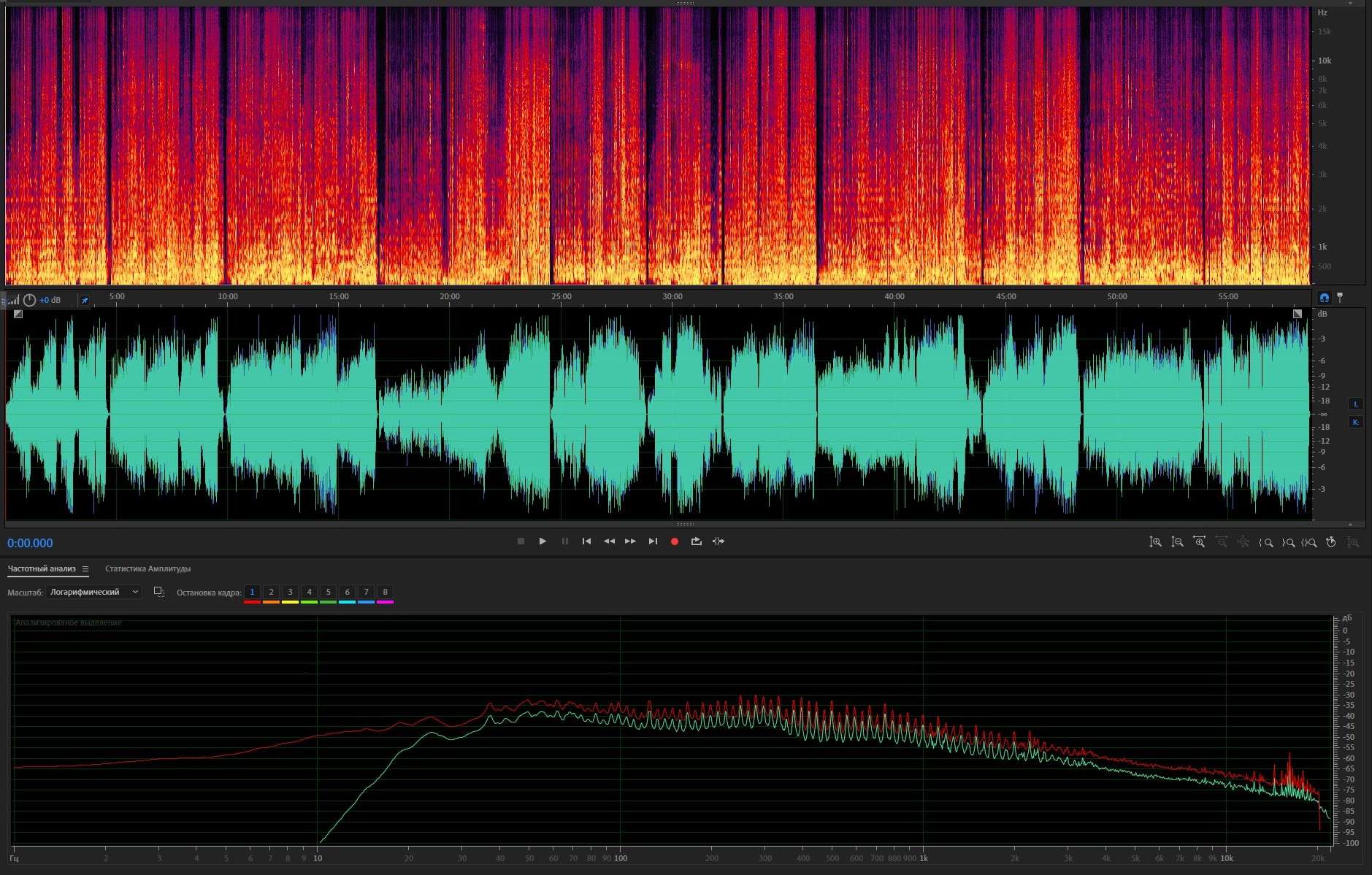Viewport: 1372px width, 875px height.
Task: Toggle the pin on the volume HUD
Action: (x=85, y=301)
